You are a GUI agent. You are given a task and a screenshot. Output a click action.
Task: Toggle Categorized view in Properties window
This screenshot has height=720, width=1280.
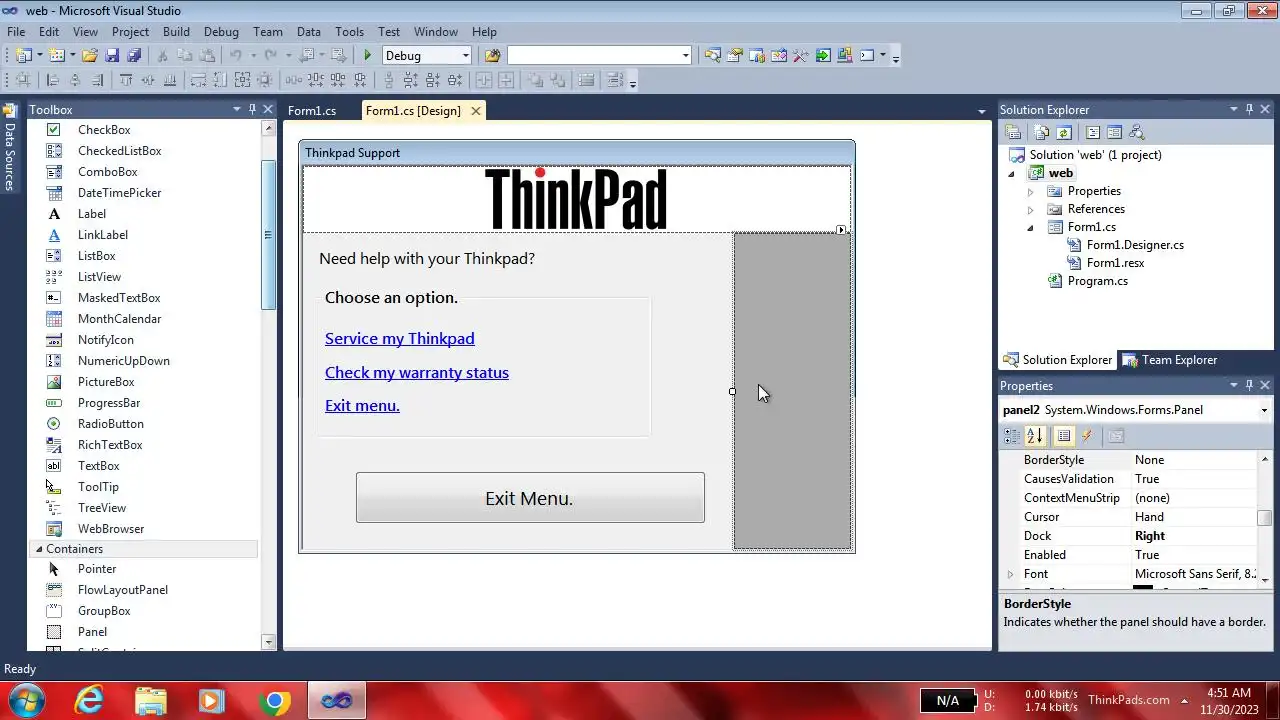[x=1012, y=436]
